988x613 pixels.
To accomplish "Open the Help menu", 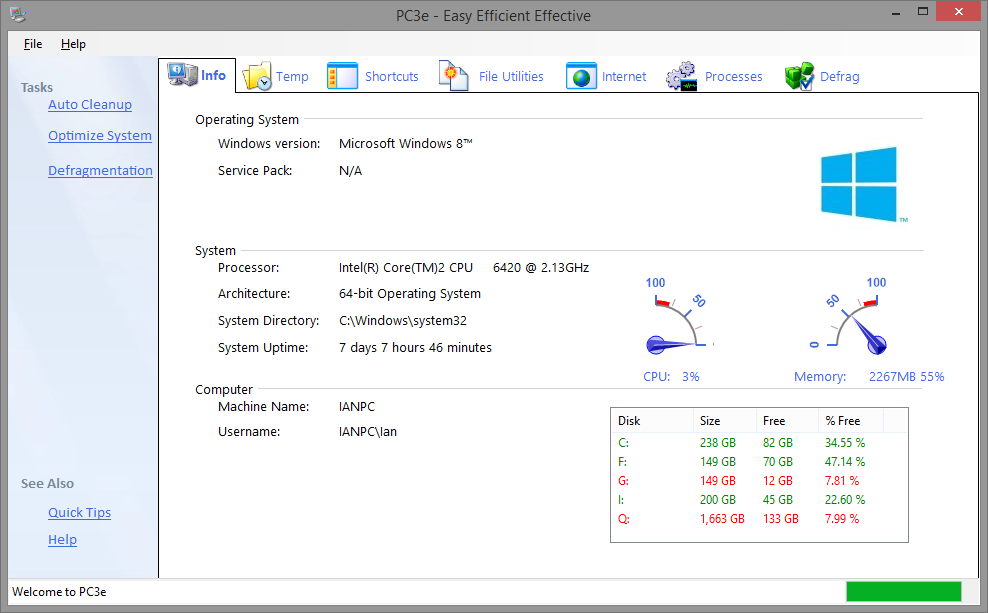I will pos(73,43).
